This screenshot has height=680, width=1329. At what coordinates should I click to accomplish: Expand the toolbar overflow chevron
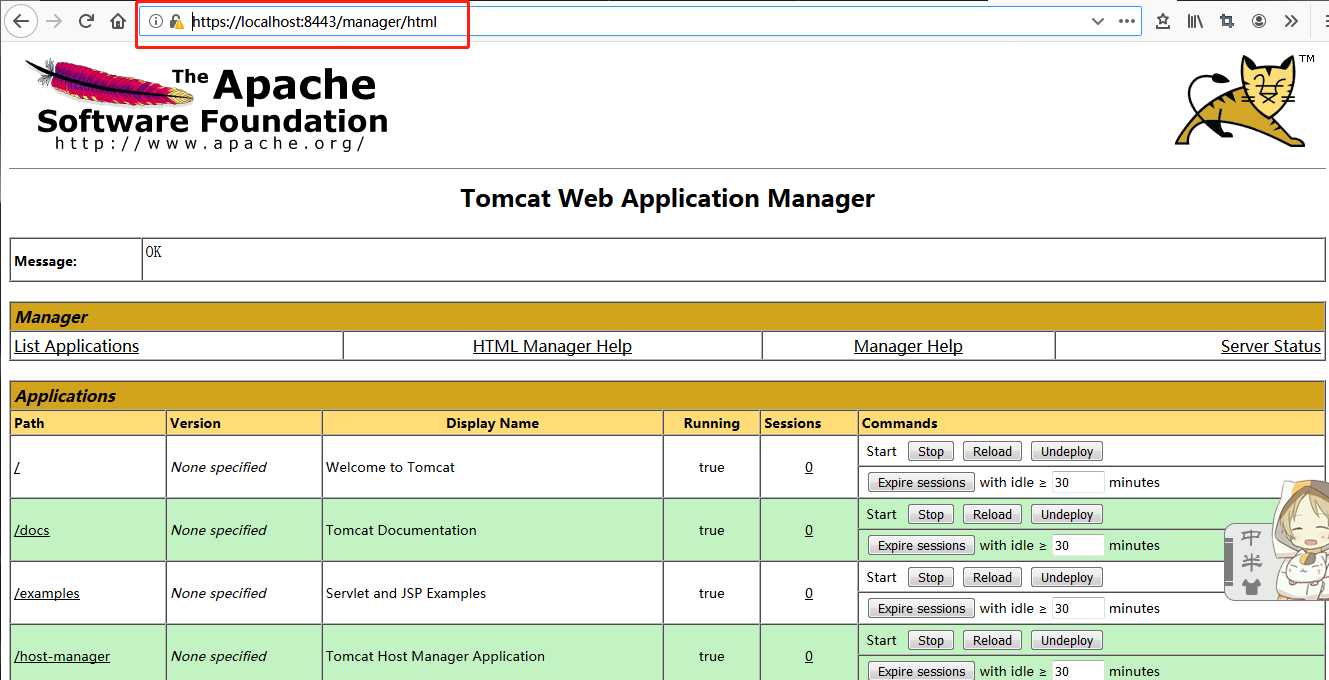(1291, 21)
